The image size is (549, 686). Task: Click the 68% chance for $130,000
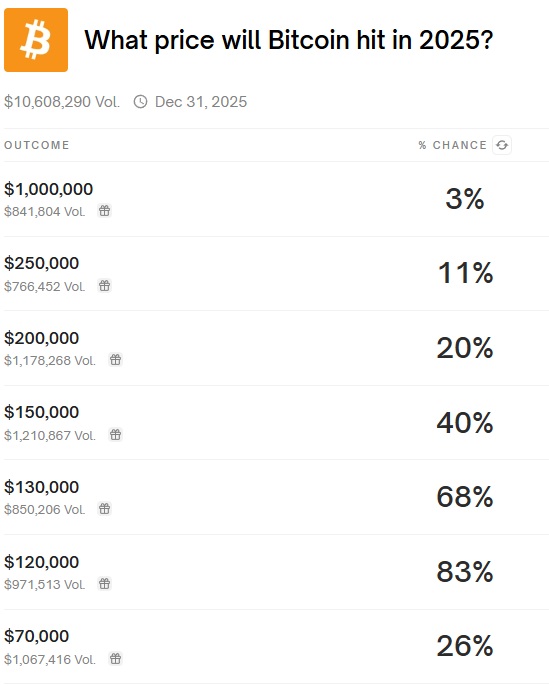pyautogui.click(x=465, y=497)
